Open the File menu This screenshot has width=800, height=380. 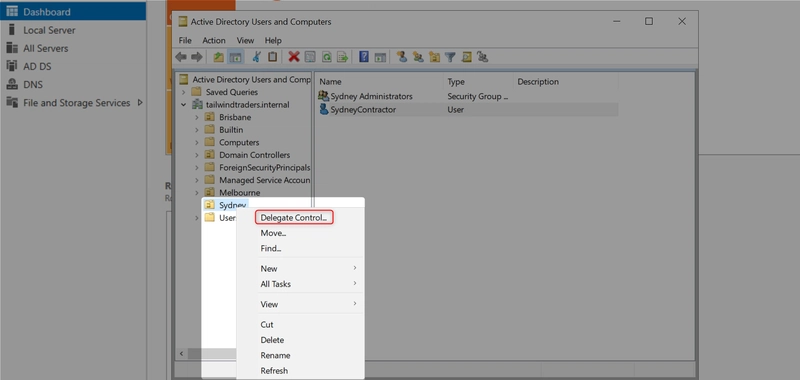click(x=185, y=40)
